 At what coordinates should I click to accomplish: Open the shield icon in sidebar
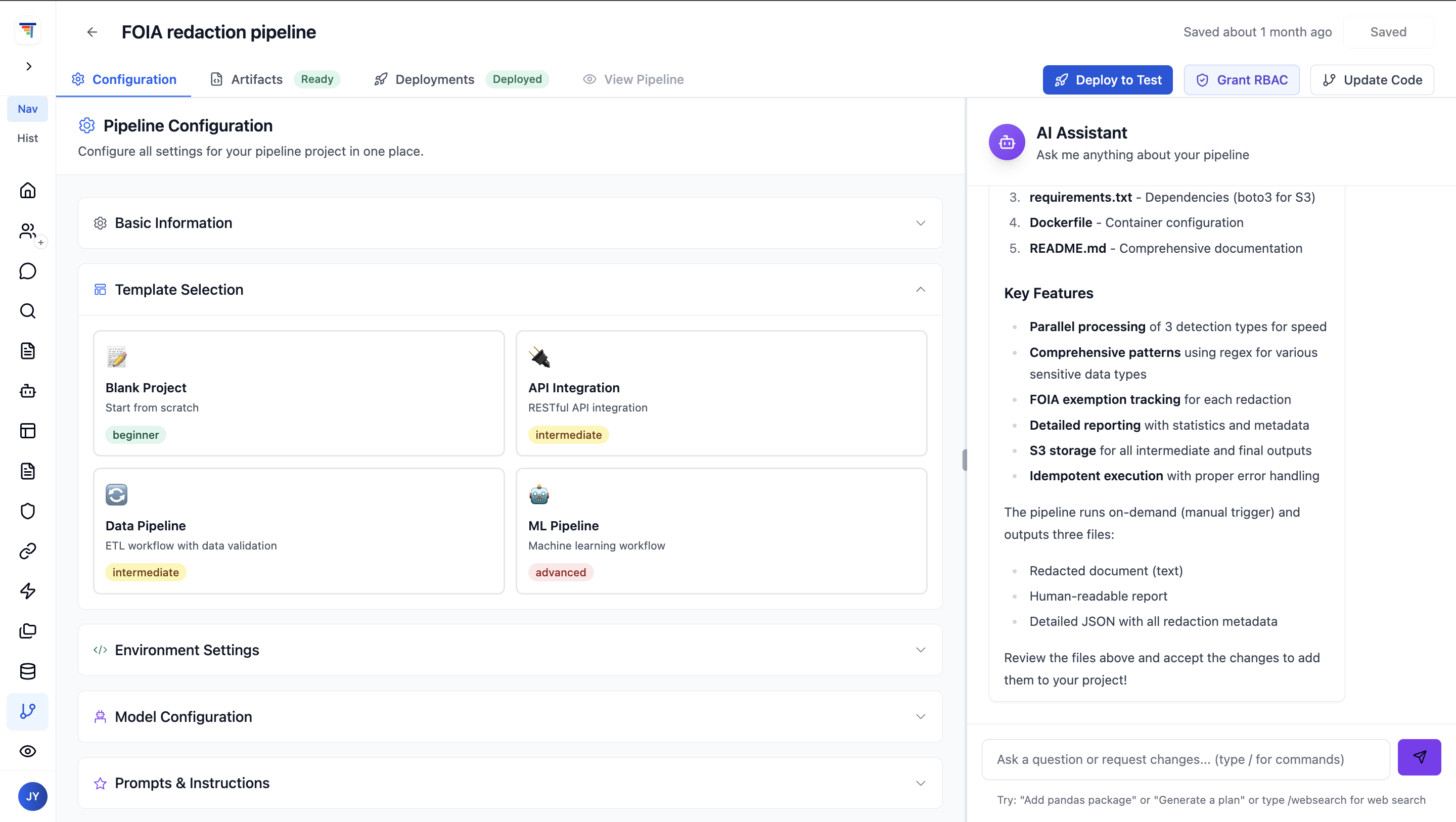click(x=28, y=511)
